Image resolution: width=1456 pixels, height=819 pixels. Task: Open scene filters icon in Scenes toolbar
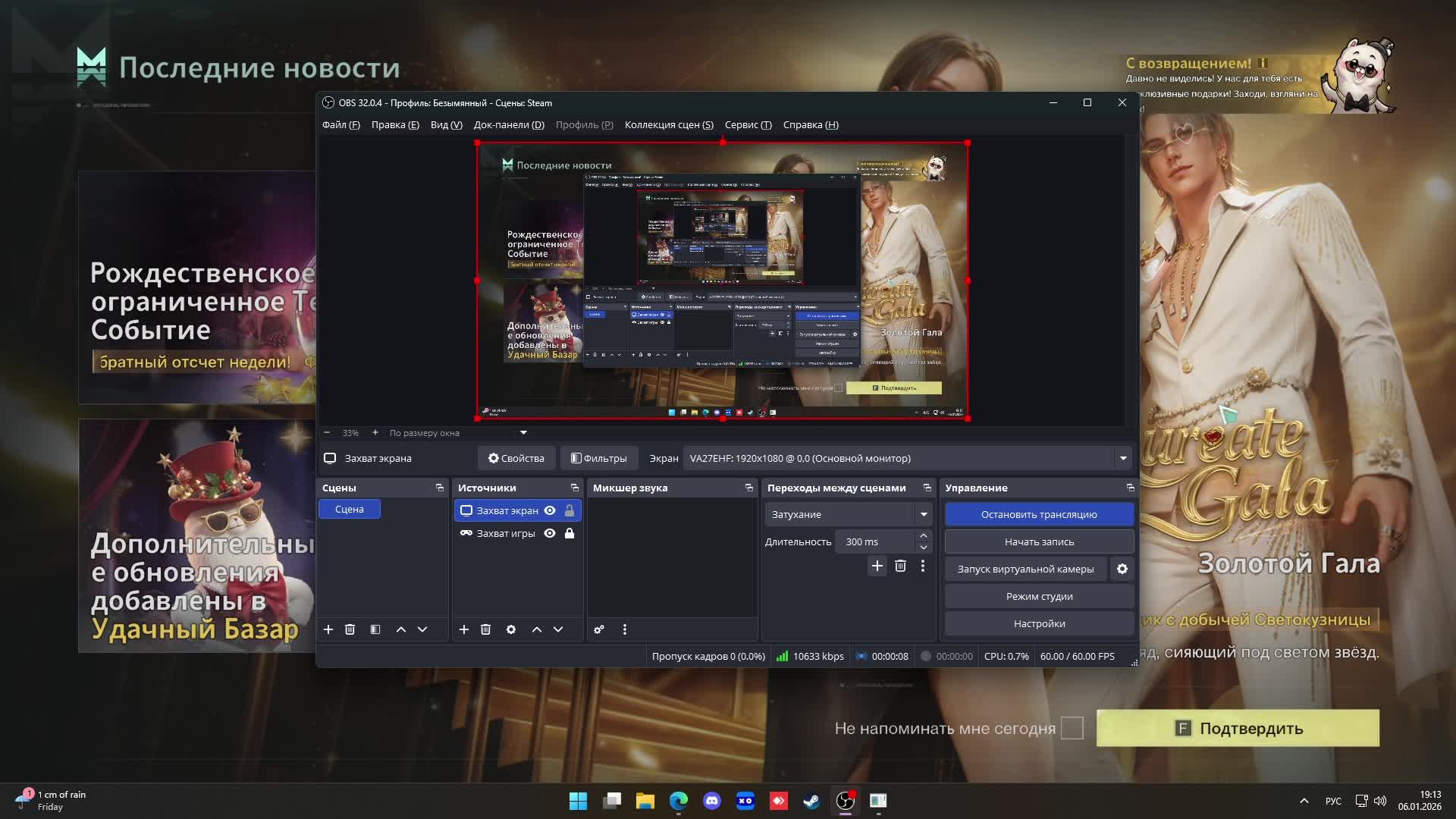375,629
